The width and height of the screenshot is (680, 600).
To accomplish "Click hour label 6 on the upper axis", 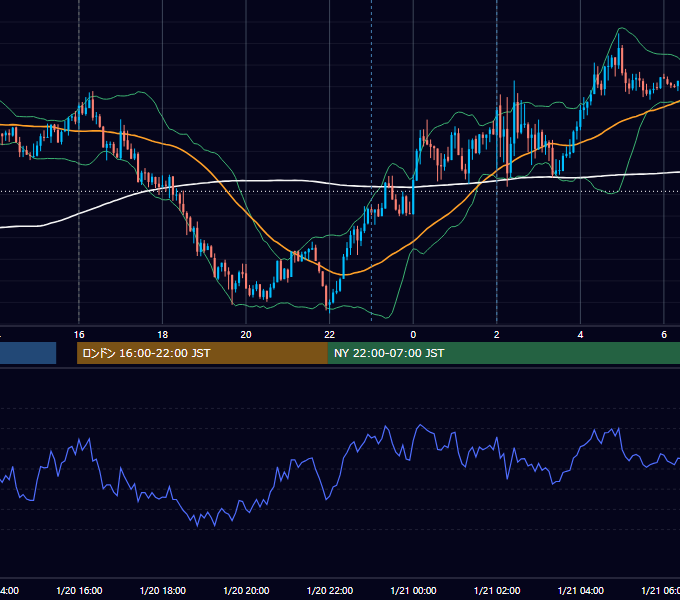I will click(664, 335).
